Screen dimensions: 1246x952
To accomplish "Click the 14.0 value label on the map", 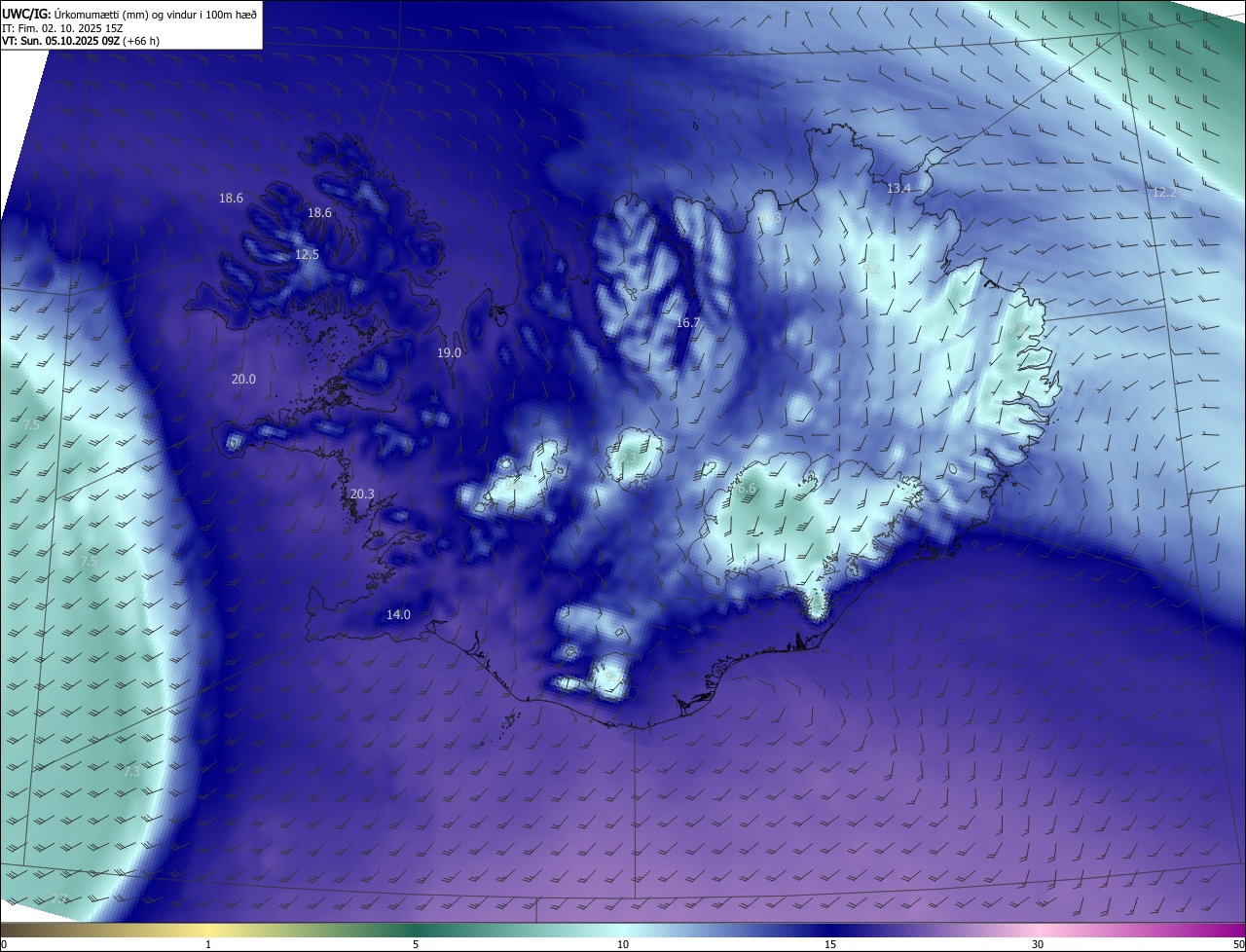I will pos(398,615).
